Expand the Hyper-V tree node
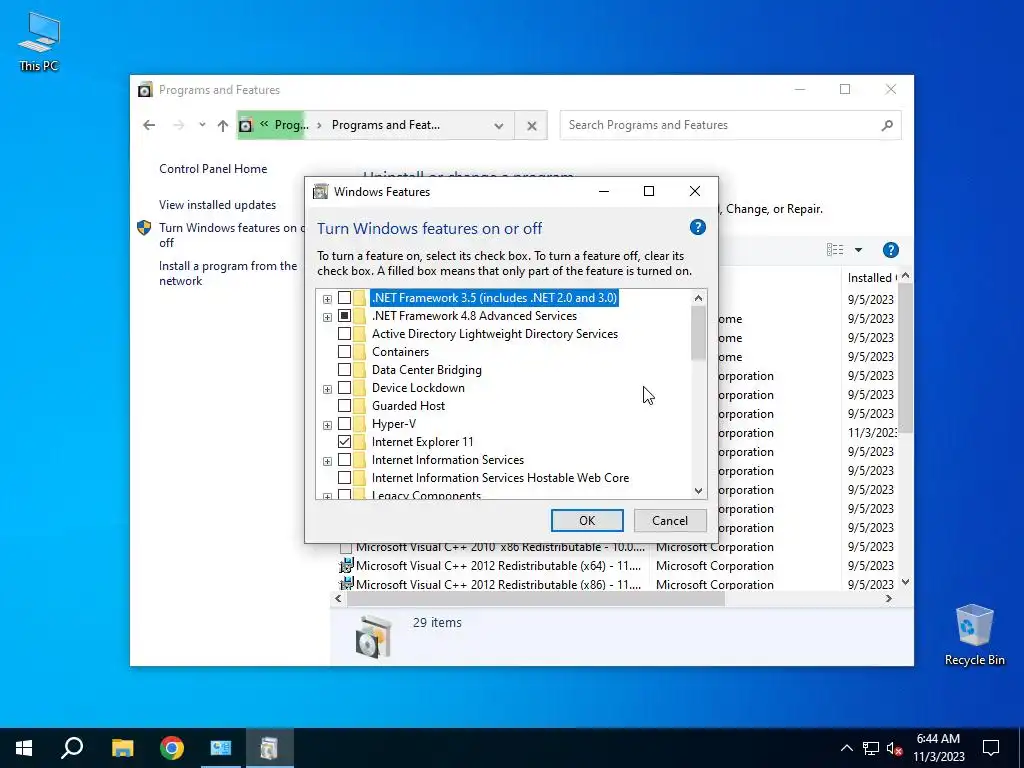Screen dimensions: 1024x768 click(327, 425)
